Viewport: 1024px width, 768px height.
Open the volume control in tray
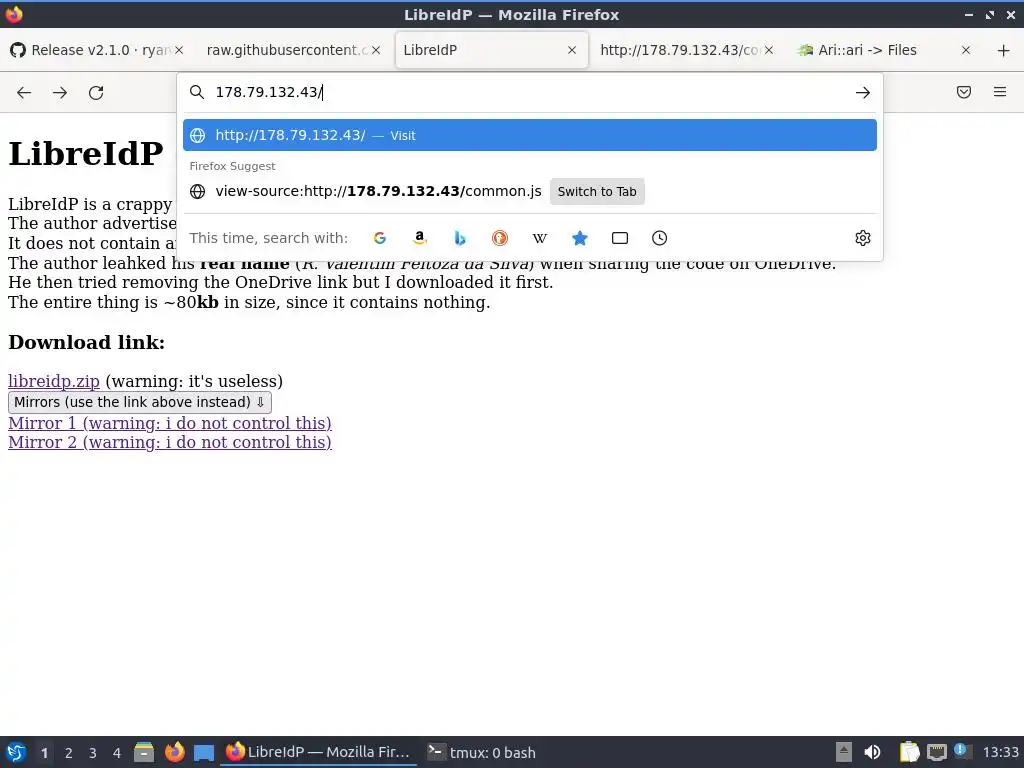click(x=872, y=752)
